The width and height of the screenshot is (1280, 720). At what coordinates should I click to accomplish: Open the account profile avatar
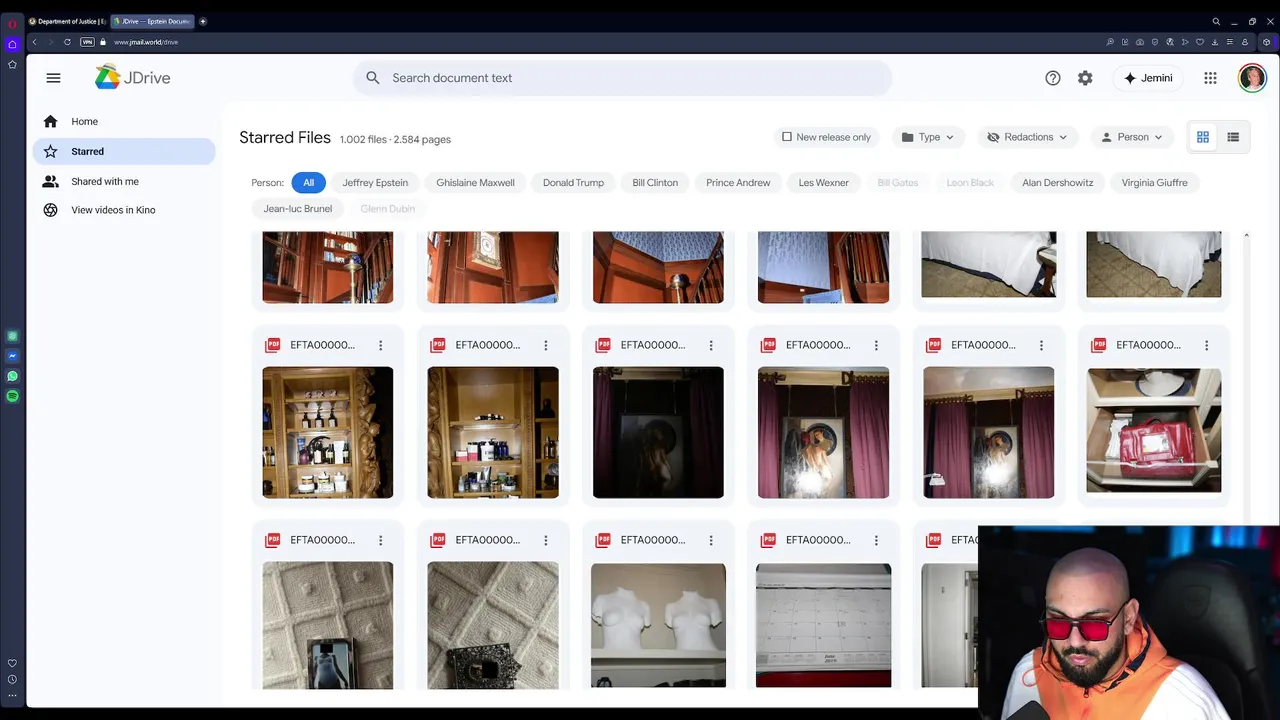tap(1252, 78)
